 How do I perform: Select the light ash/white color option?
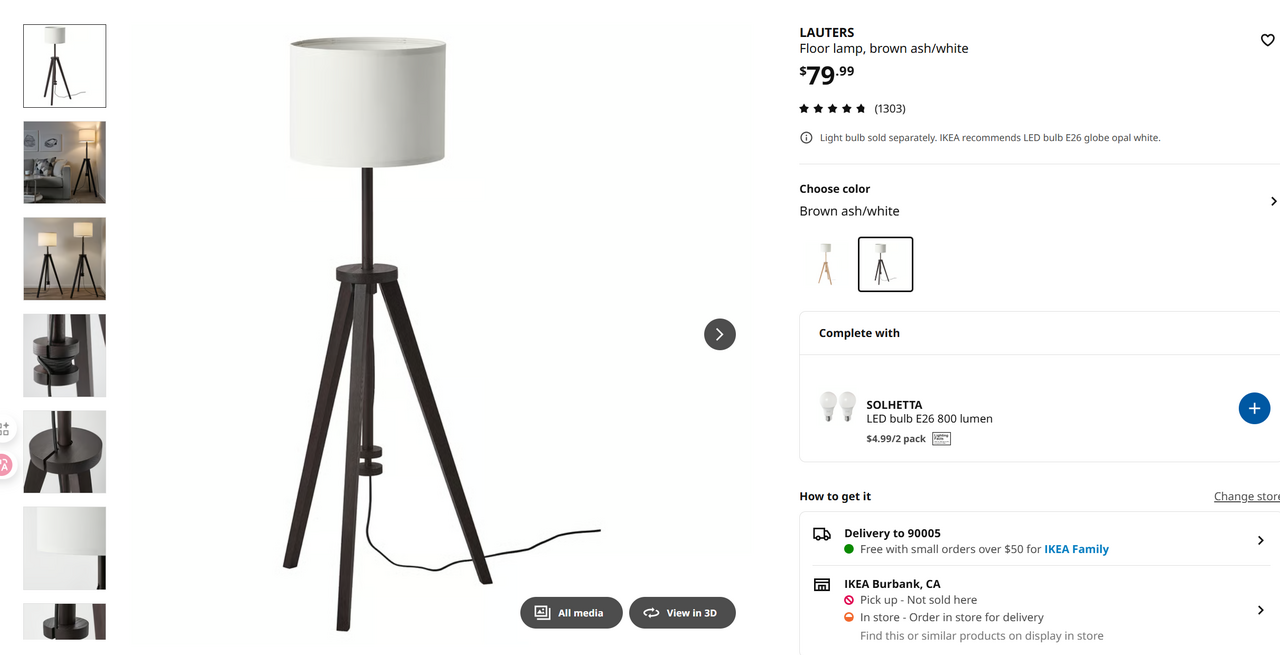(825, 264)
